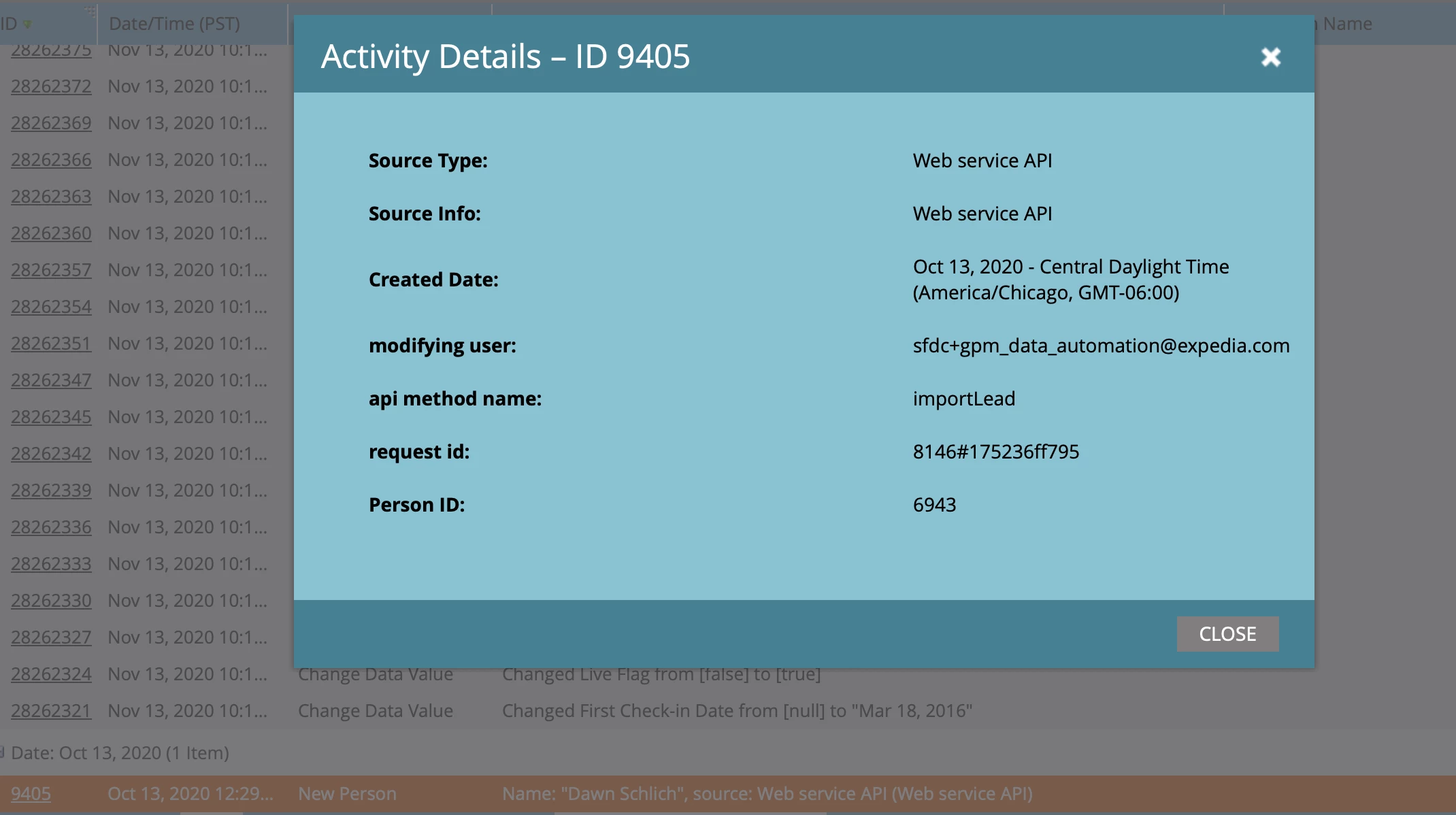Open activity ID 28262351 link
The height and width of the screenshot is (815, 1456).
point(51,344)
